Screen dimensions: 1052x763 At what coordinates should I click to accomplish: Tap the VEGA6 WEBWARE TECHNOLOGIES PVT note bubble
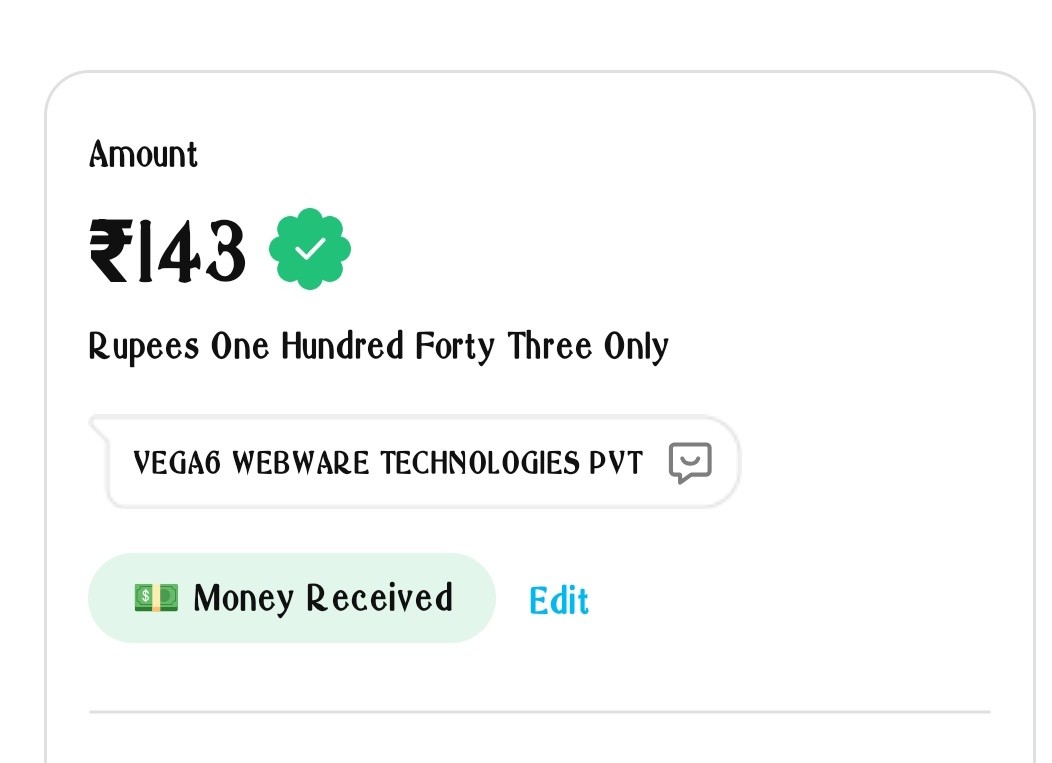[420, 463]
